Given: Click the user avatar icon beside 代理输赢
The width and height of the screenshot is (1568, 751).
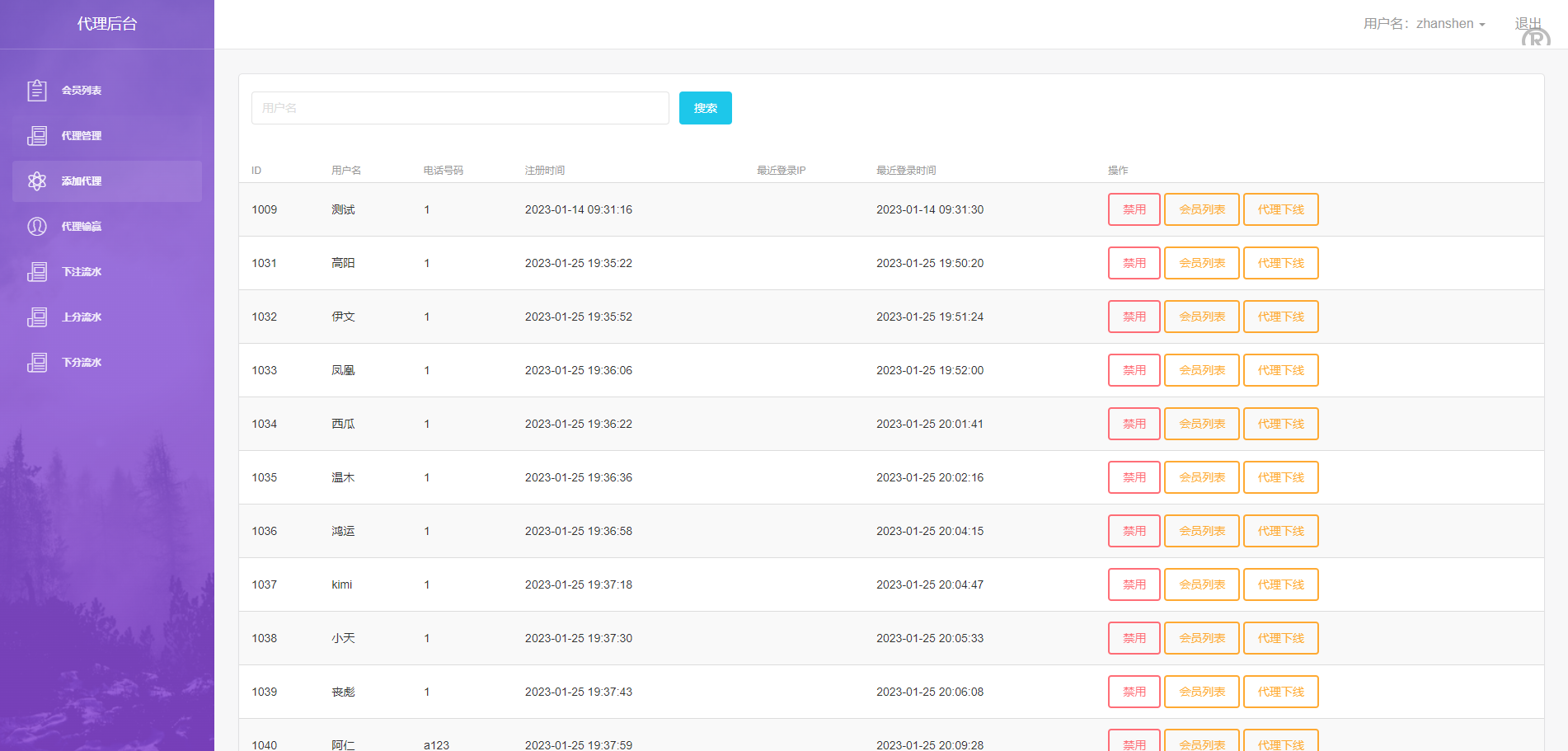Looking at the screenshot, I should [x=37, y=227].
